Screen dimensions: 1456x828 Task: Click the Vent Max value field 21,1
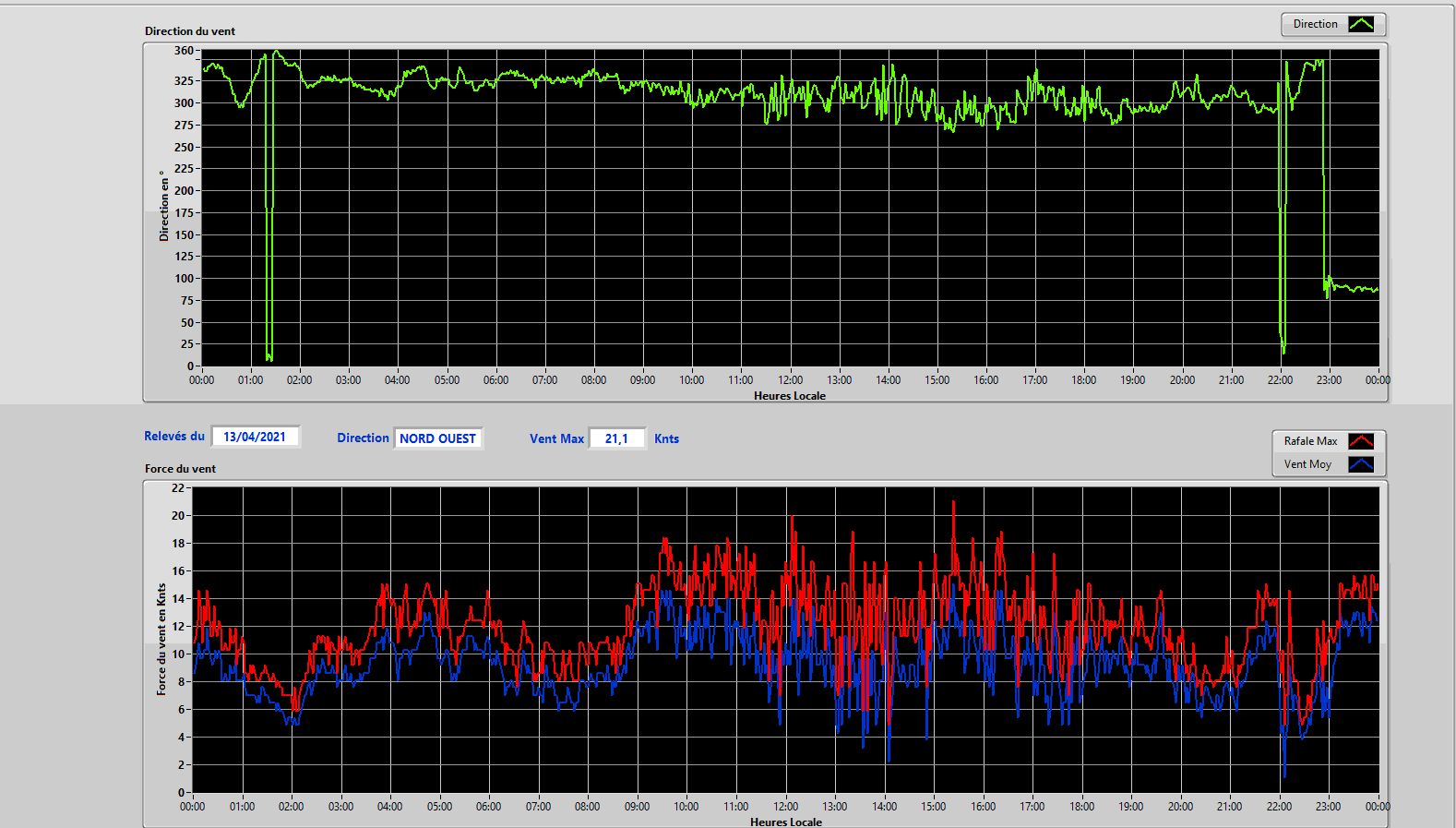coord(616,438)
